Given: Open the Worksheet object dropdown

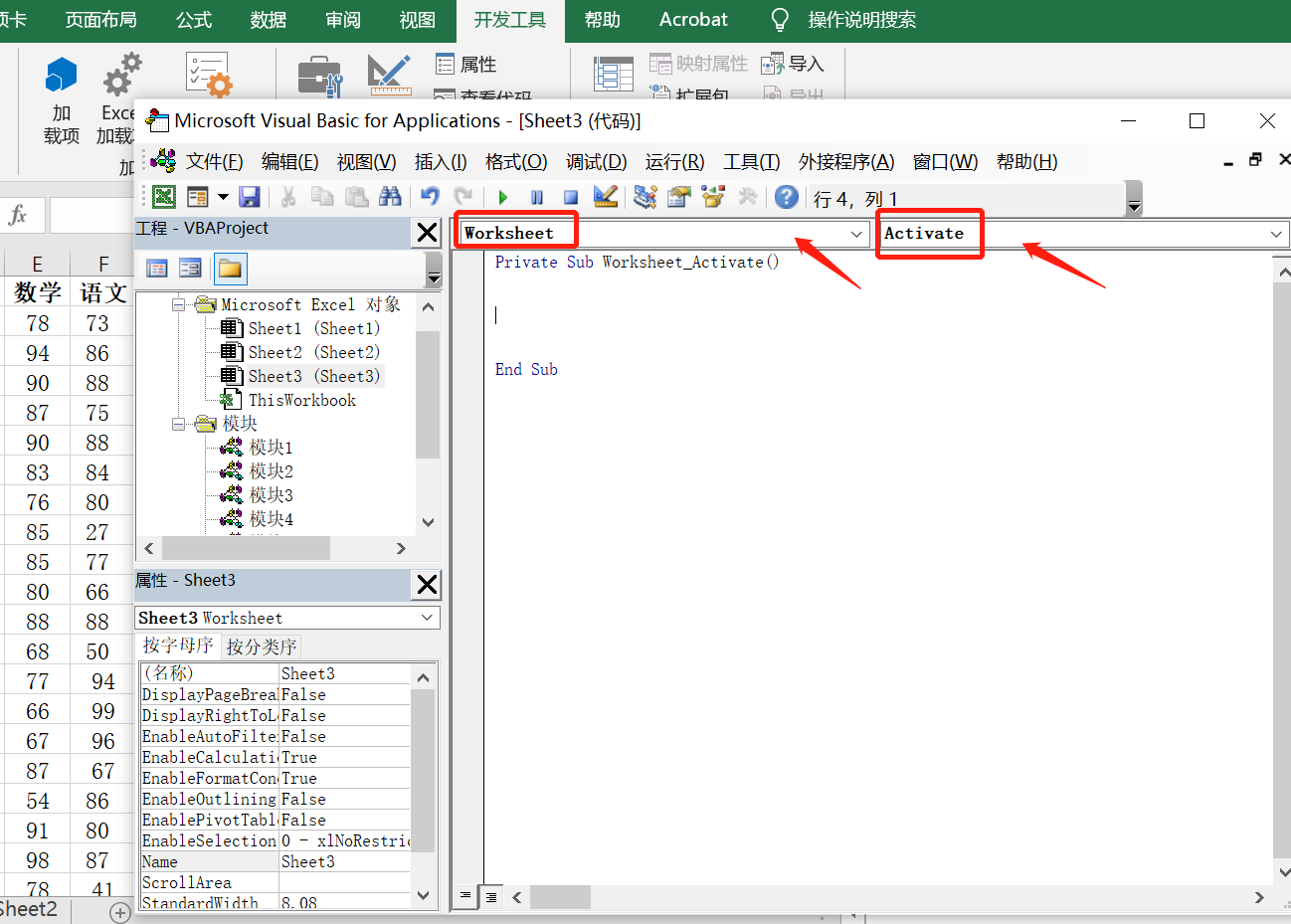Looking at the screenshot, I should (857, 234).
